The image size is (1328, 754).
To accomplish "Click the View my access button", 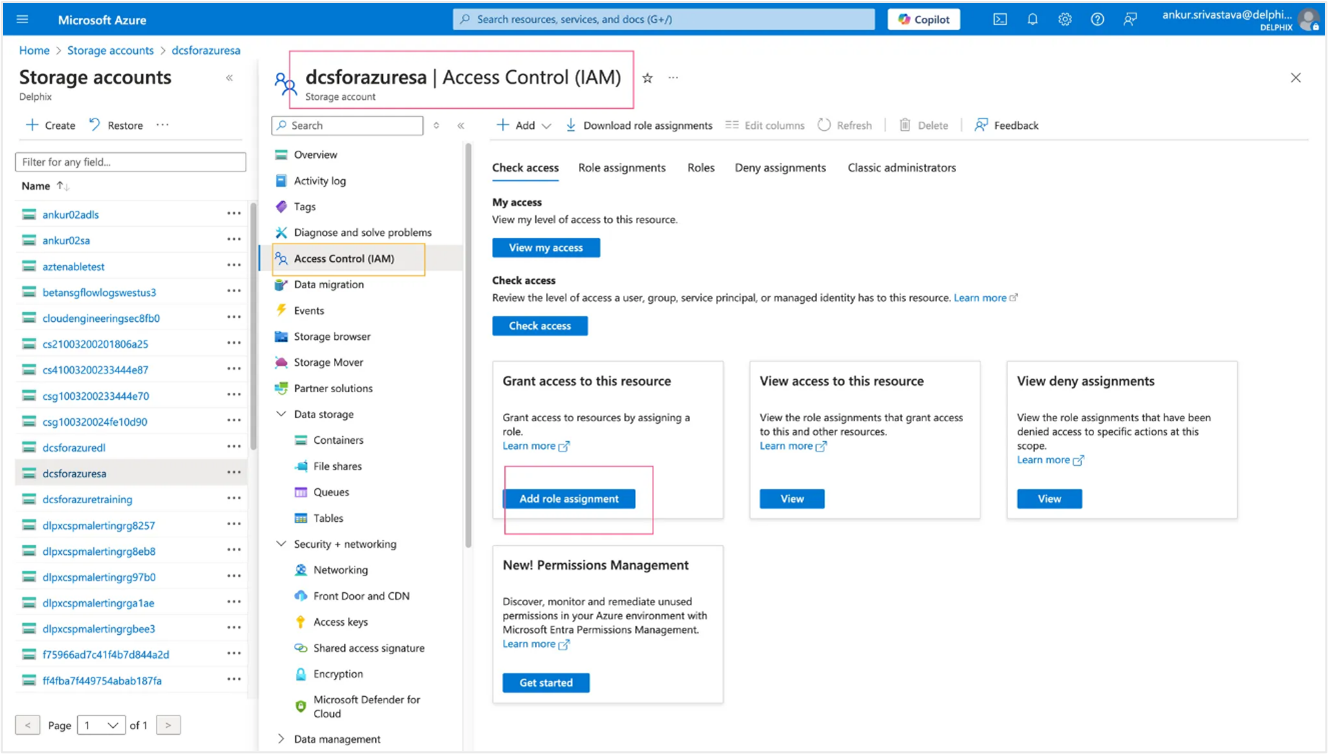I will click(x=546, y=248).
